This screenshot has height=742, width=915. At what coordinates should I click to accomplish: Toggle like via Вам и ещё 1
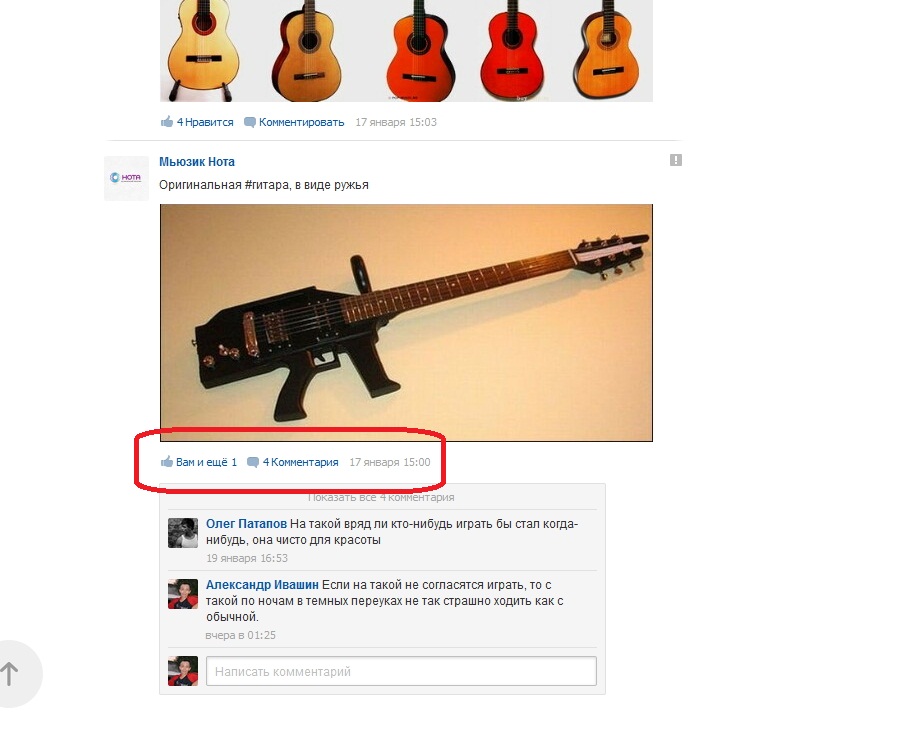[207, 462]
